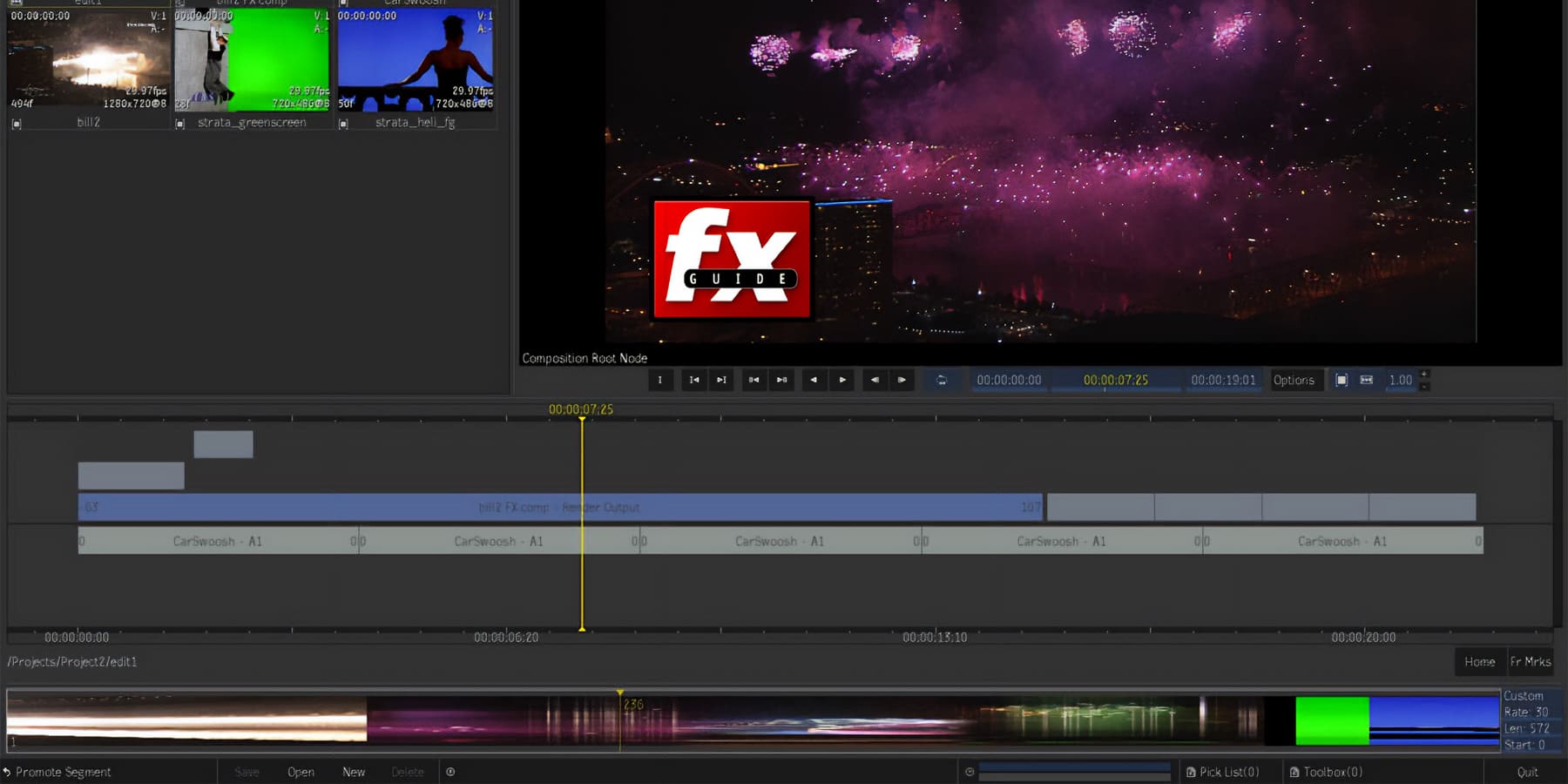Viewport: 1568px width, 784px height.
Task: Increase the playback speed with up arrow
Action: (1425, 375)
